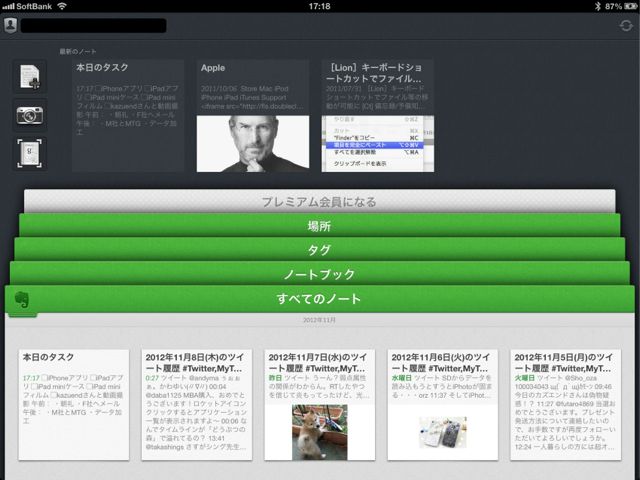Screen dimensions: 640x480
Task: Tap the 2012年11月 date header
Action: coord(319,320)
